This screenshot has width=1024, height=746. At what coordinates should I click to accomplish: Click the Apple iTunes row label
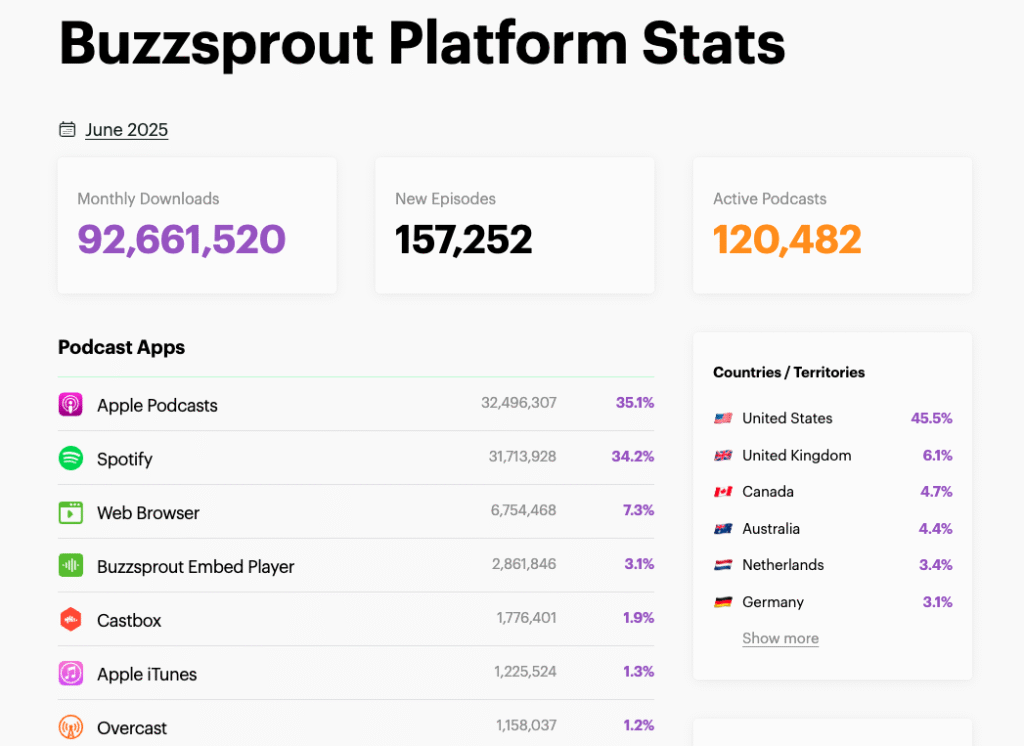pyautogui.click(x=147, y=674)
